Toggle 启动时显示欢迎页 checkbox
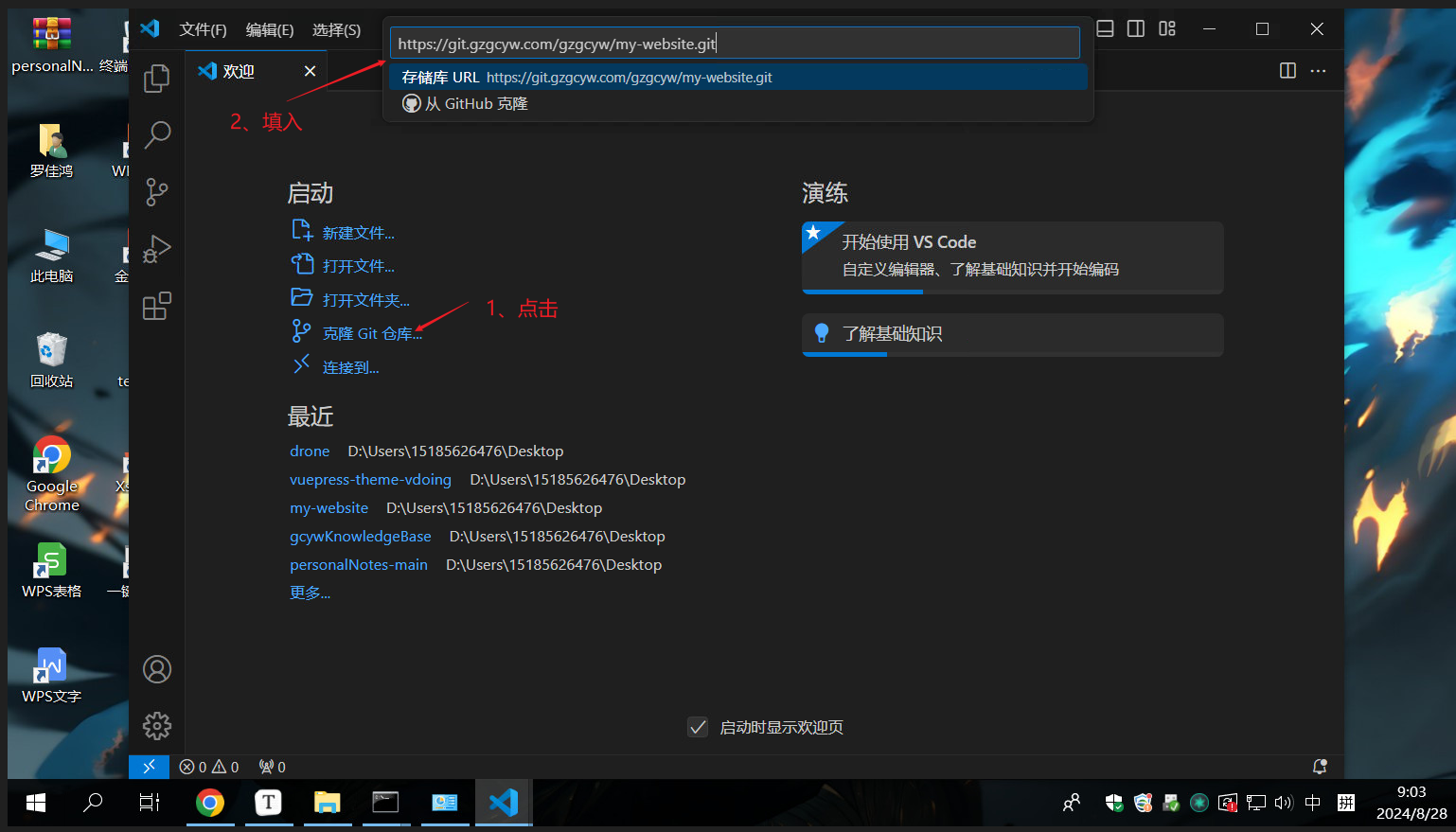Screen dimensions: 1456x832 point(698,727)
